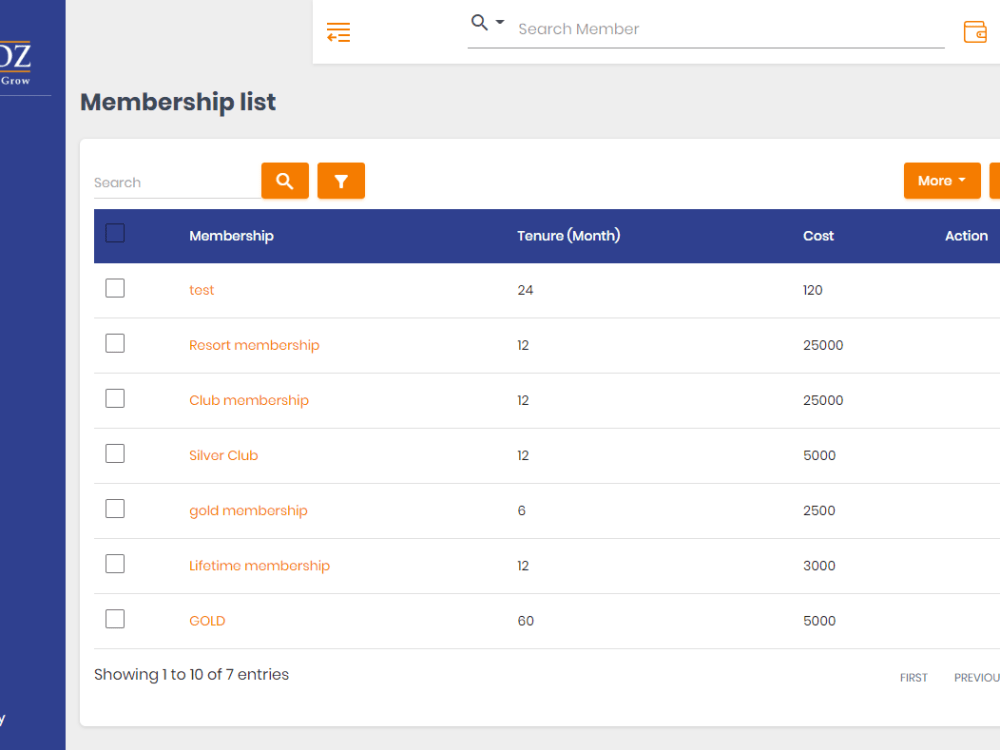Open the Resort membership link
Screen dimensions: 1000x750
click(x=254, y=345)
